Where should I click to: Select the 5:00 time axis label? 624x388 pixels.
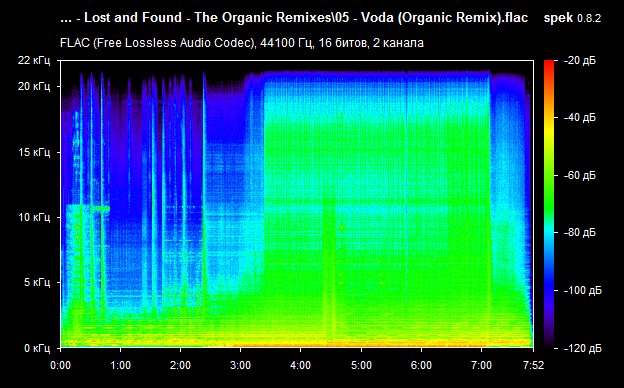point(361,365)
